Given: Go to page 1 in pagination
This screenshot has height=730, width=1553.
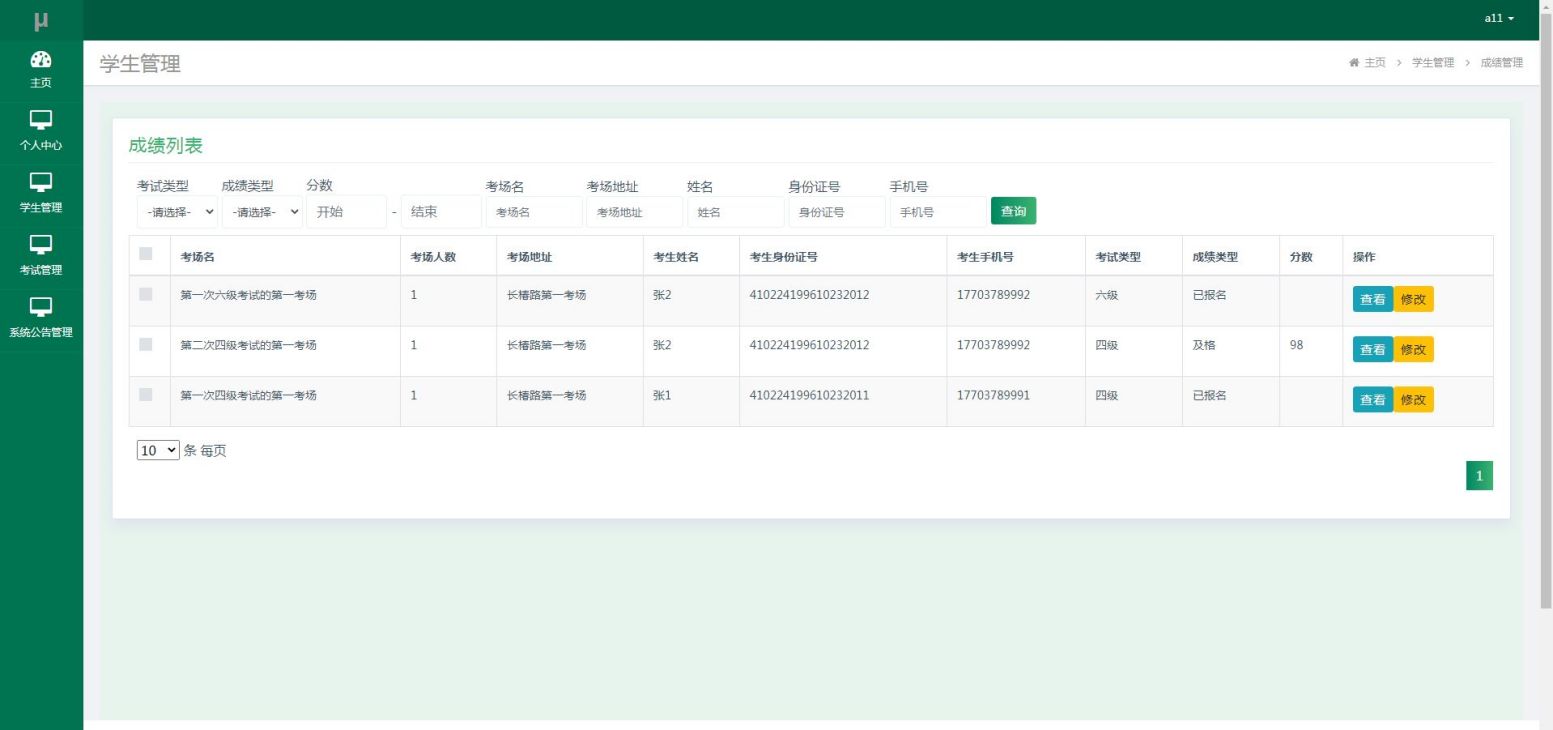Looking at the screenshot, I should pos(1479,476).
